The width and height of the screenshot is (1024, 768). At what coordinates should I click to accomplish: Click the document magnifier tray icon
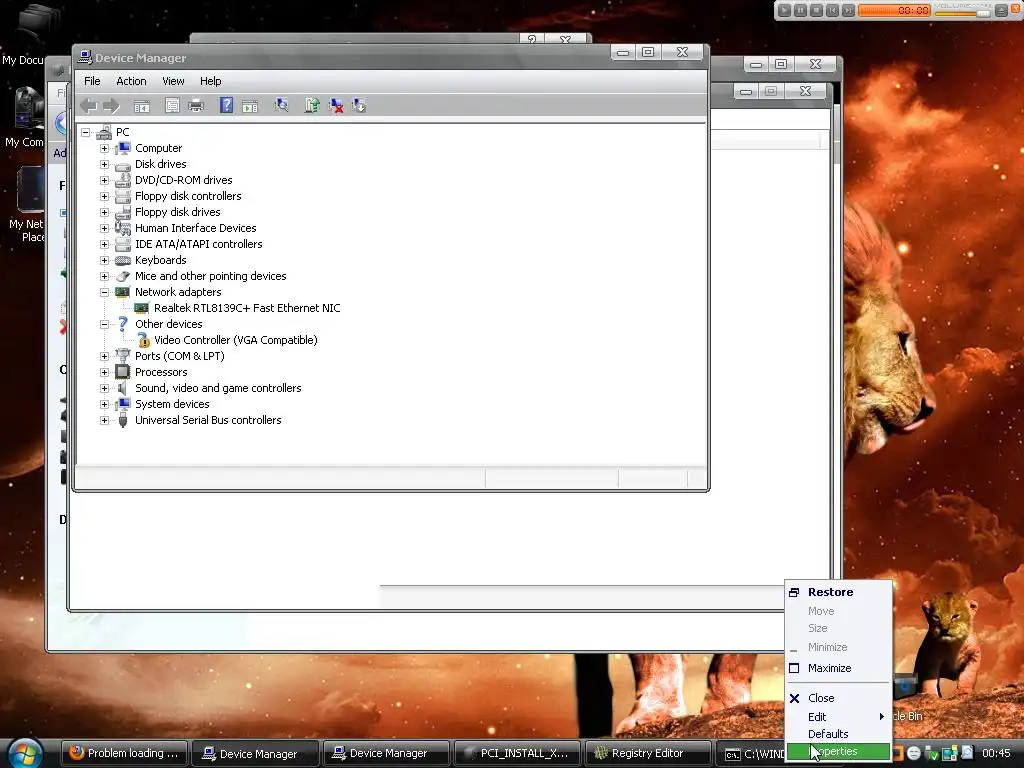pyautogui.click(x=967, y=753)
